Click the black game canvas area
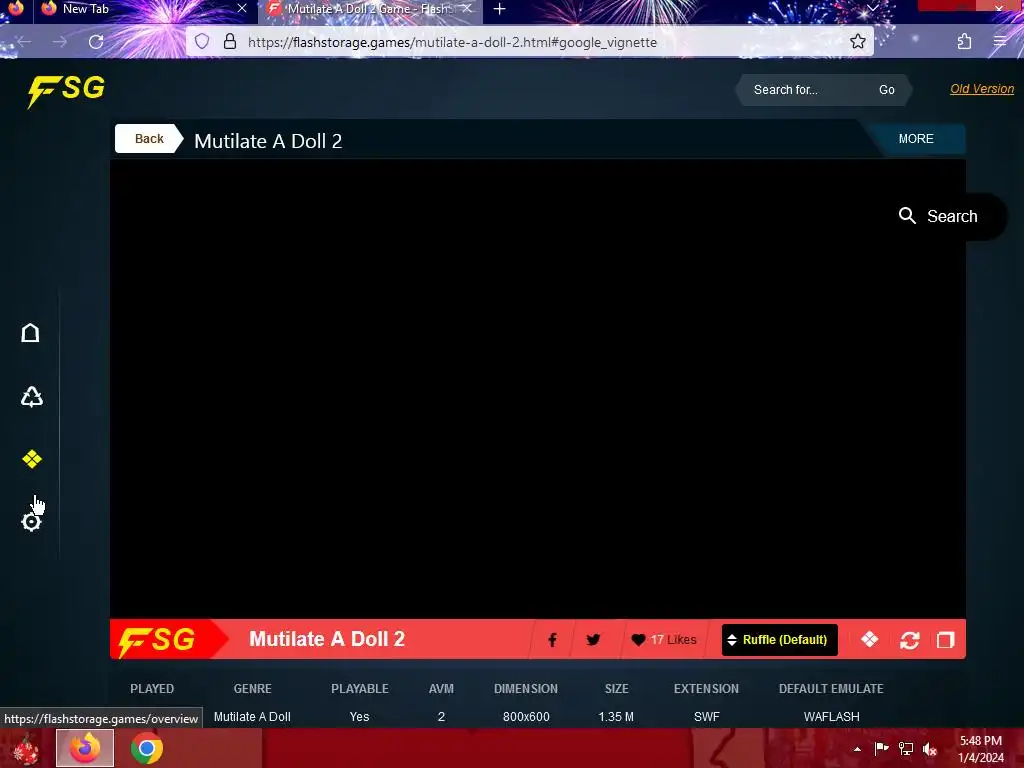 [537, 389]
